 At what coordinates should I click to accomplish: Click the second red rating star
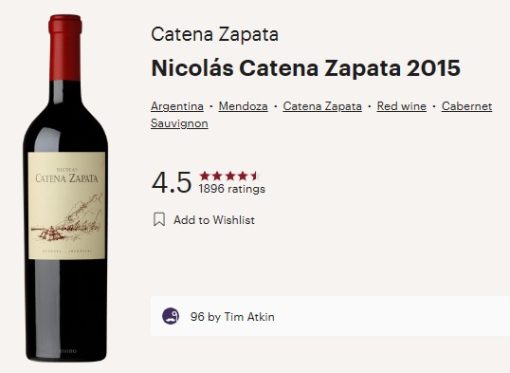click(x=217, y=175)
